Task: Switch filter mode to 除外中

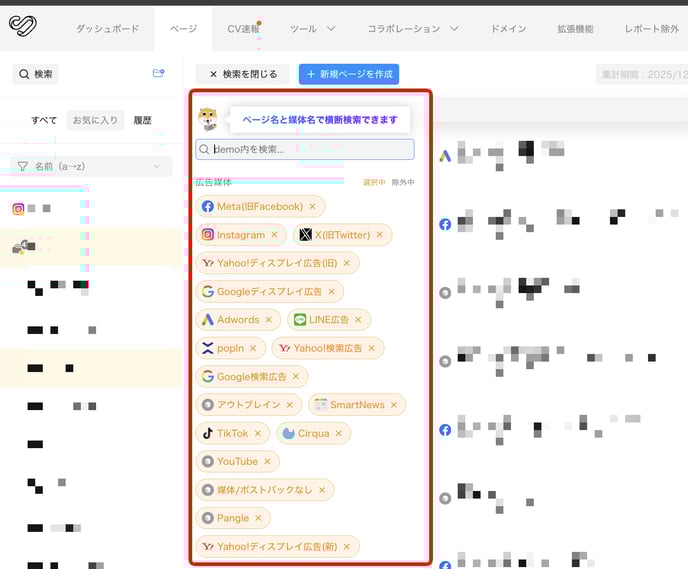Action: coord(403,182)
